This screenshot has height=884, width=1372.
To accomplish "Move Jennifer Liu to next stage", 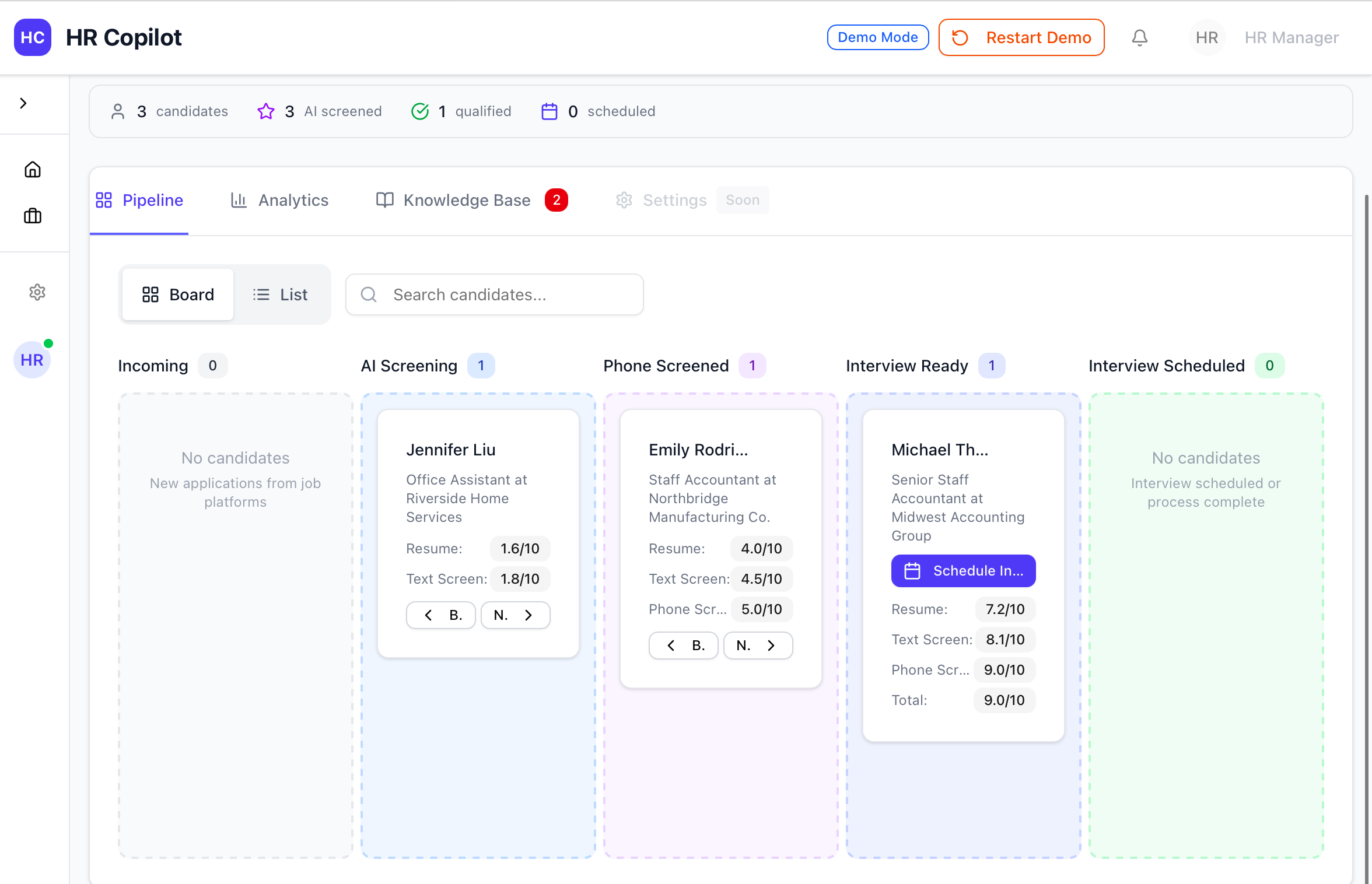I will tap(515, 615).
